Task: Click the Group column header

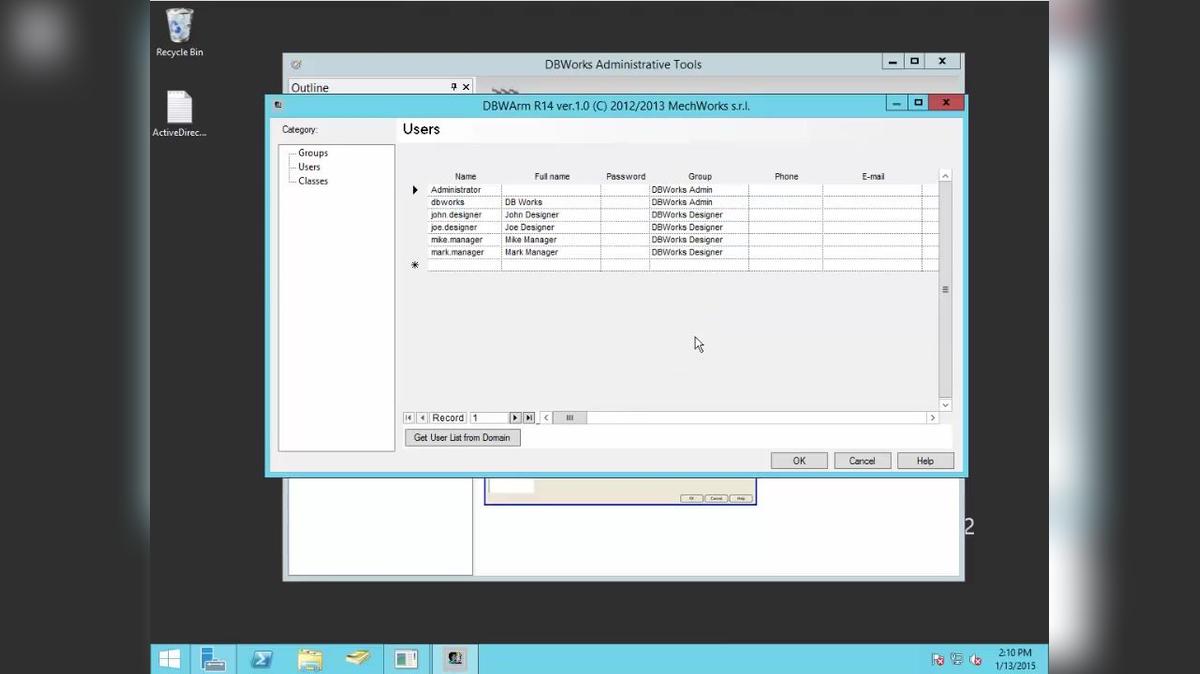Action: tap(700, 176)
